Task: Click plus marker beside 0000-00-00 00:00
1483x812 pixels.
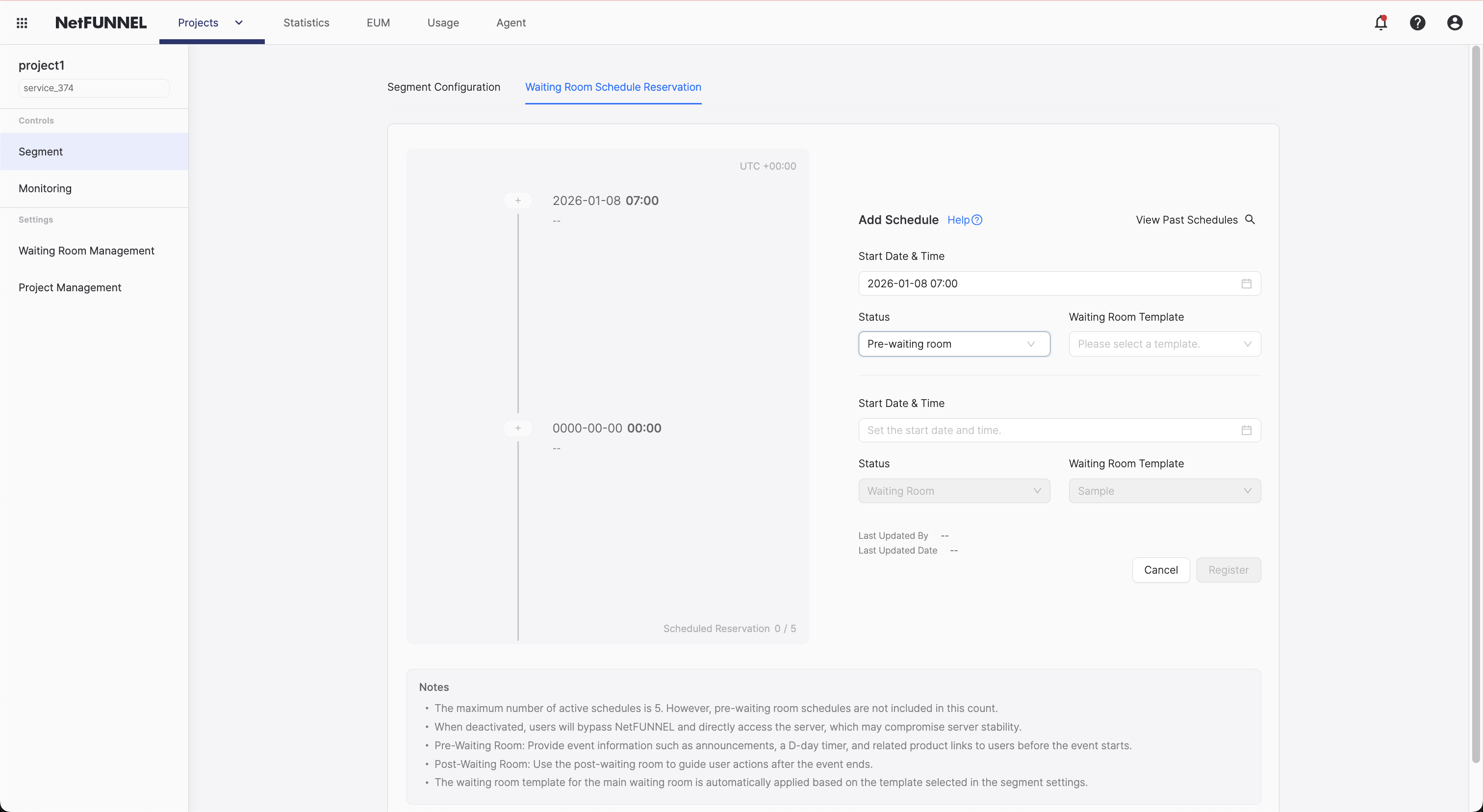Action: pos(517,428)
